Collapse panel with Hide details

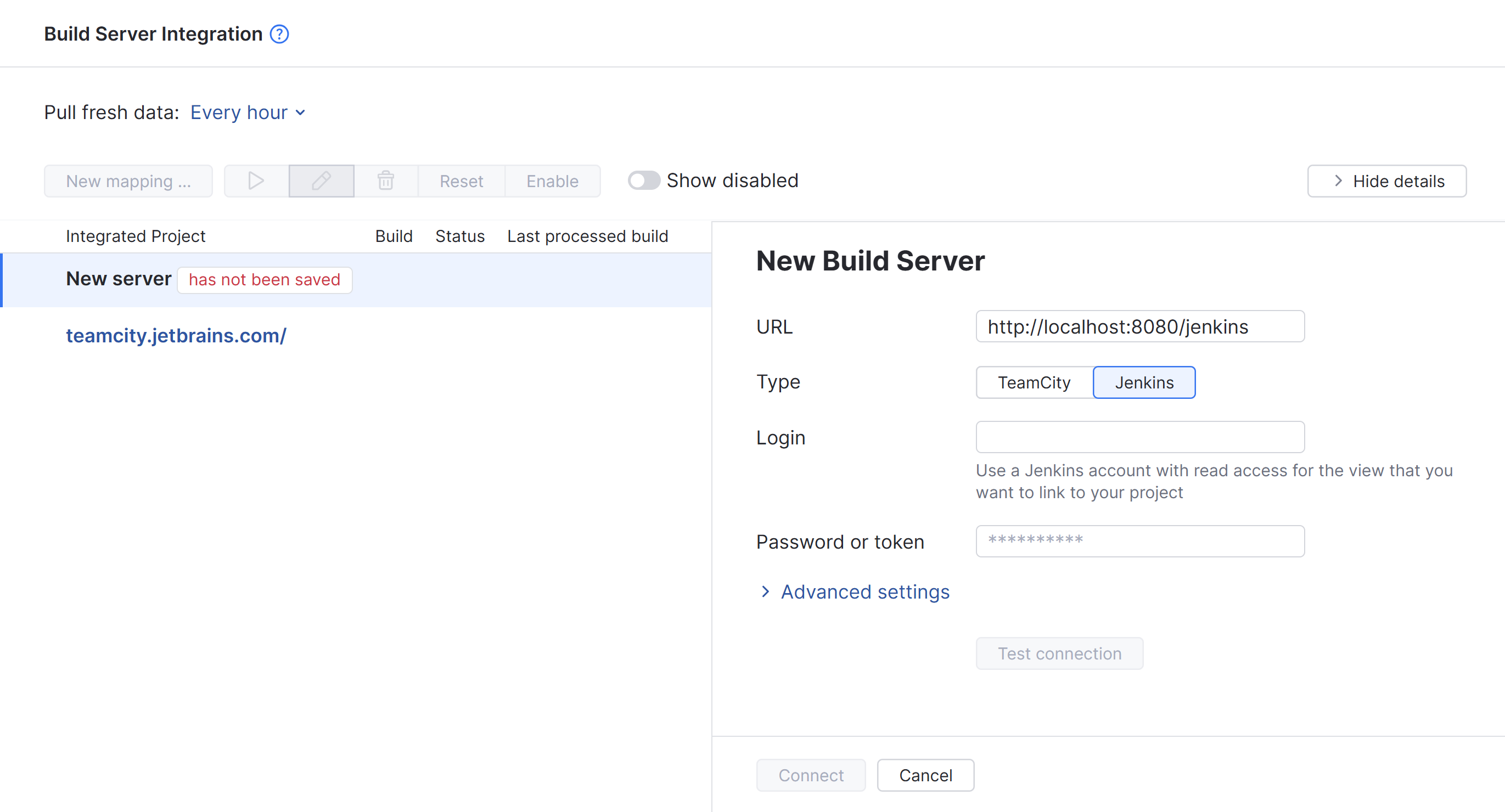pyautogui.click(x=1386, y=181)
